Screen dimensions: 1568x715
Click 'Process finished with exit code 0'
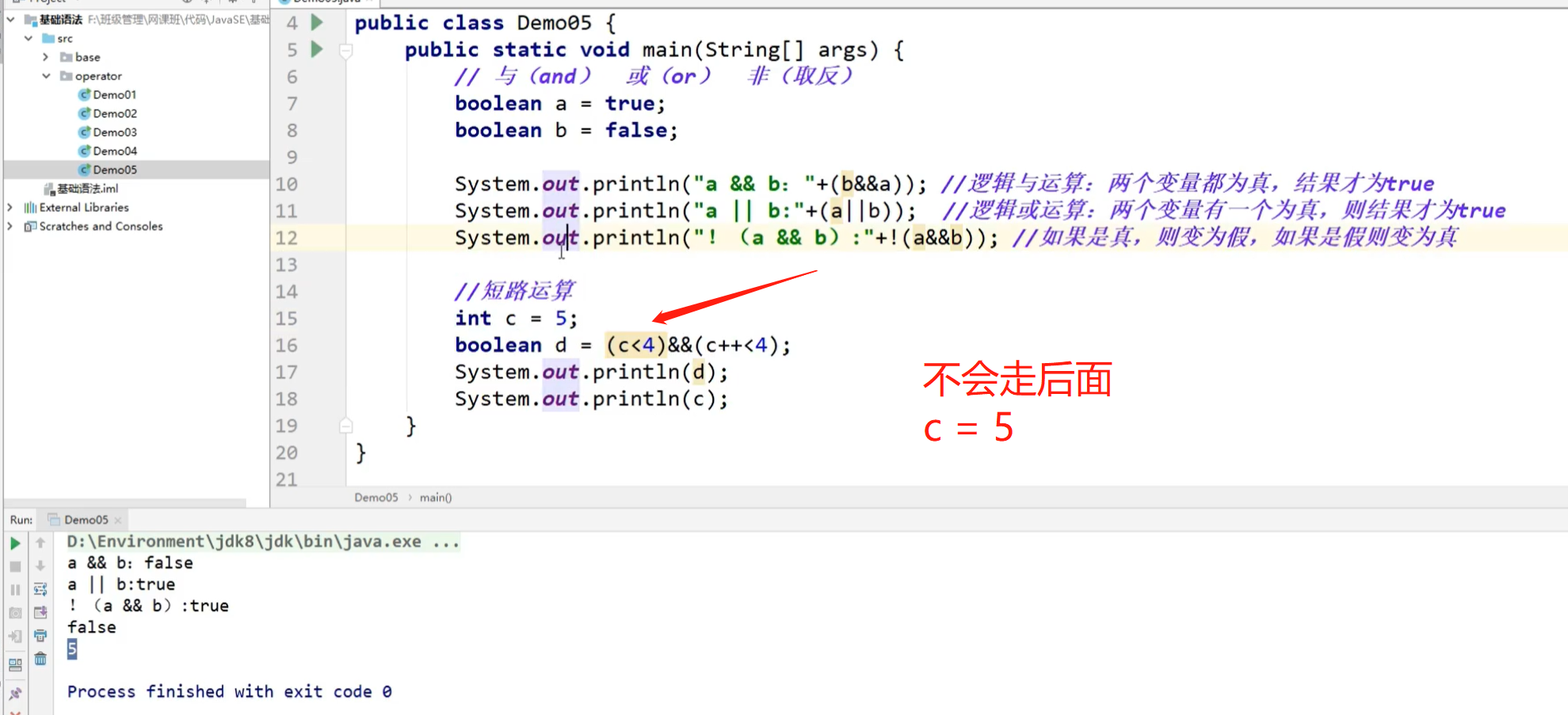[x=229, y=691]
